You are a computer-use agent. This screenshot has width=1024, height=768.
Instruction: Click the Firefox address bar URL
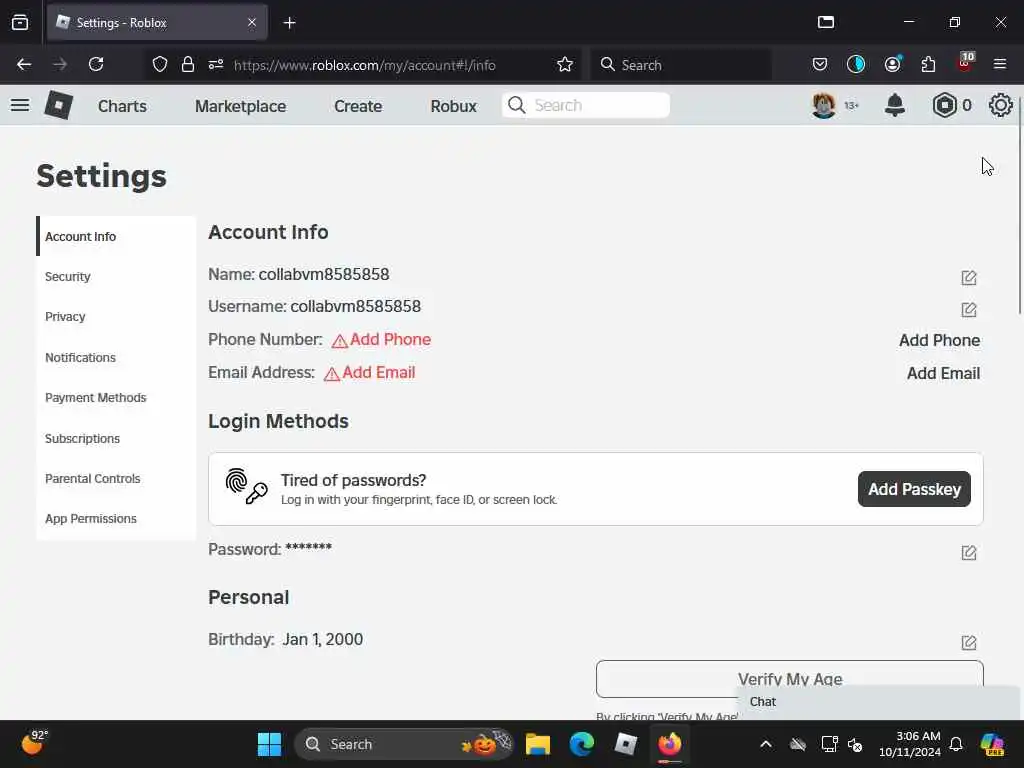click(x=364, y=65)
